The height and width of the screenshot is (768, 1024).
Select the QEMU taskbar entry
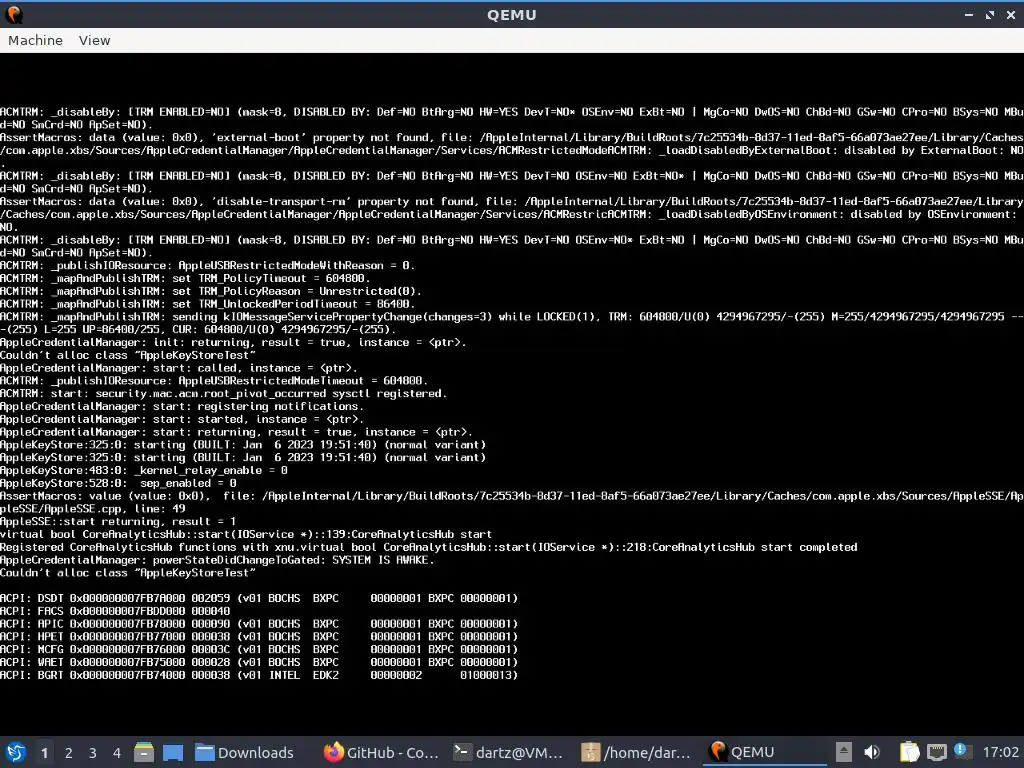764,752
